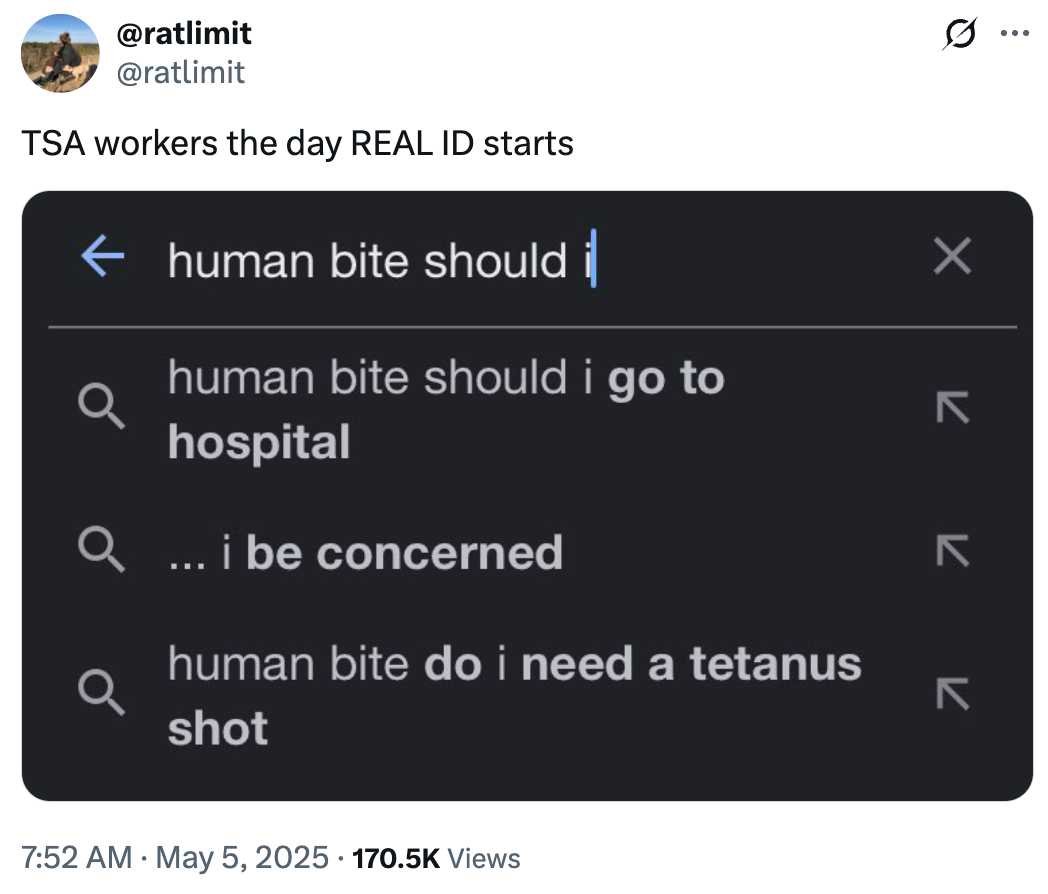Open the back arrow in the search bar
The height and width of the screenshot is (894, 1048).
click(98, 257)
